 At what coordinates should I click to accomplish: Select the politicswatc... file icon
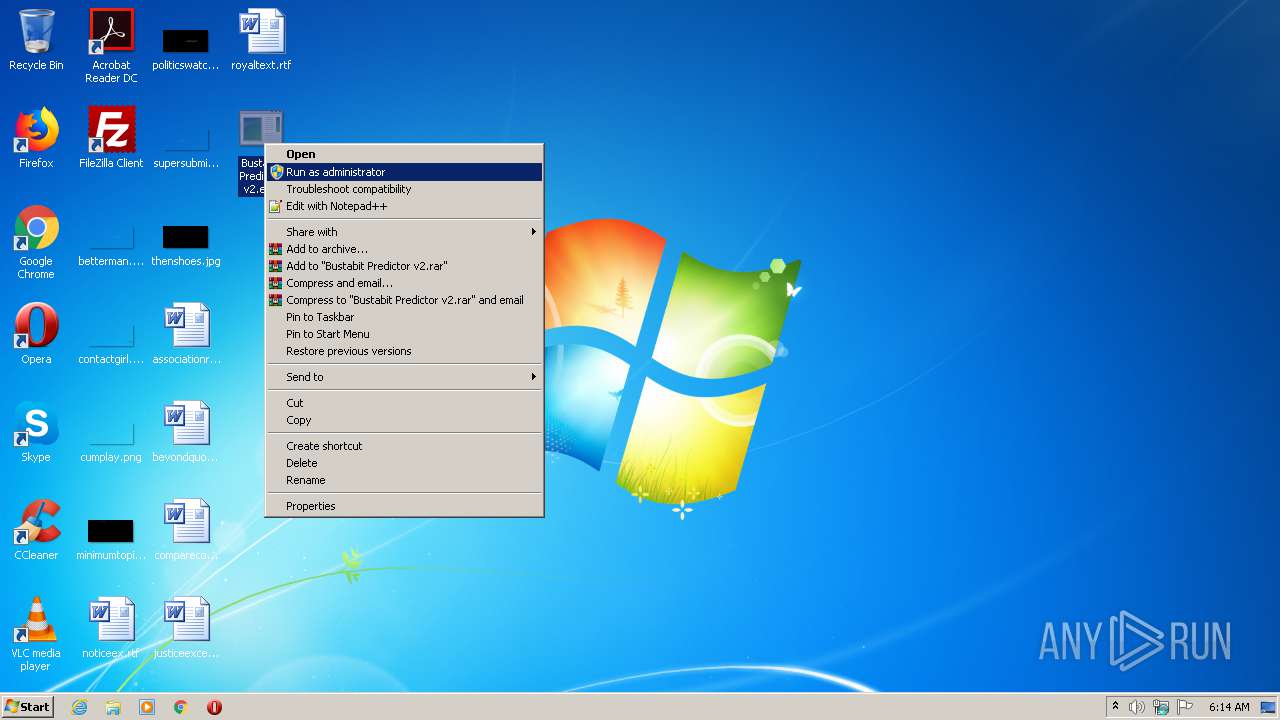pyautogui.click(x=186, y=50)
